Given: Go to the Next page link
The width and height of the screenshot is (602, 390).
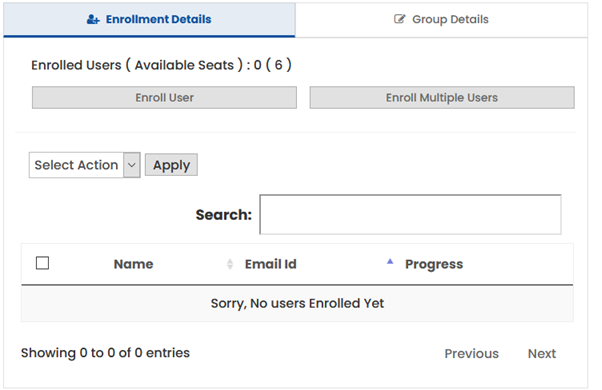Looking at the screenshot, I should [x=542, y=354].
